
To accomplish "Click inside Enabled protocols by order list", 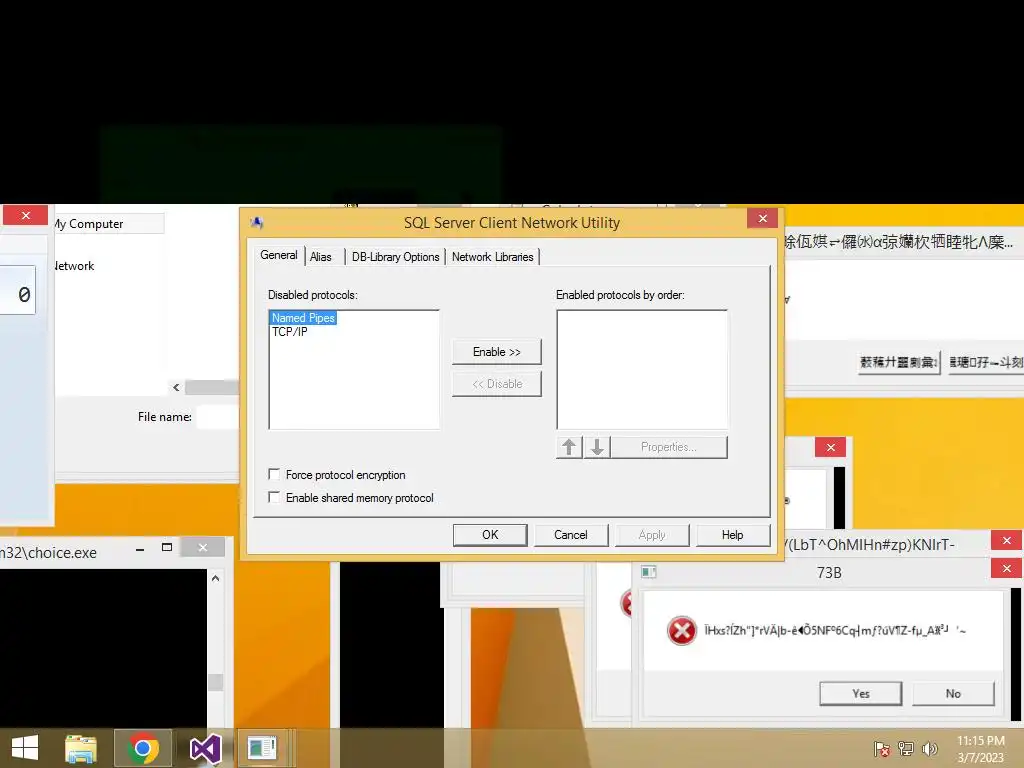I will [x=642, y=370].
